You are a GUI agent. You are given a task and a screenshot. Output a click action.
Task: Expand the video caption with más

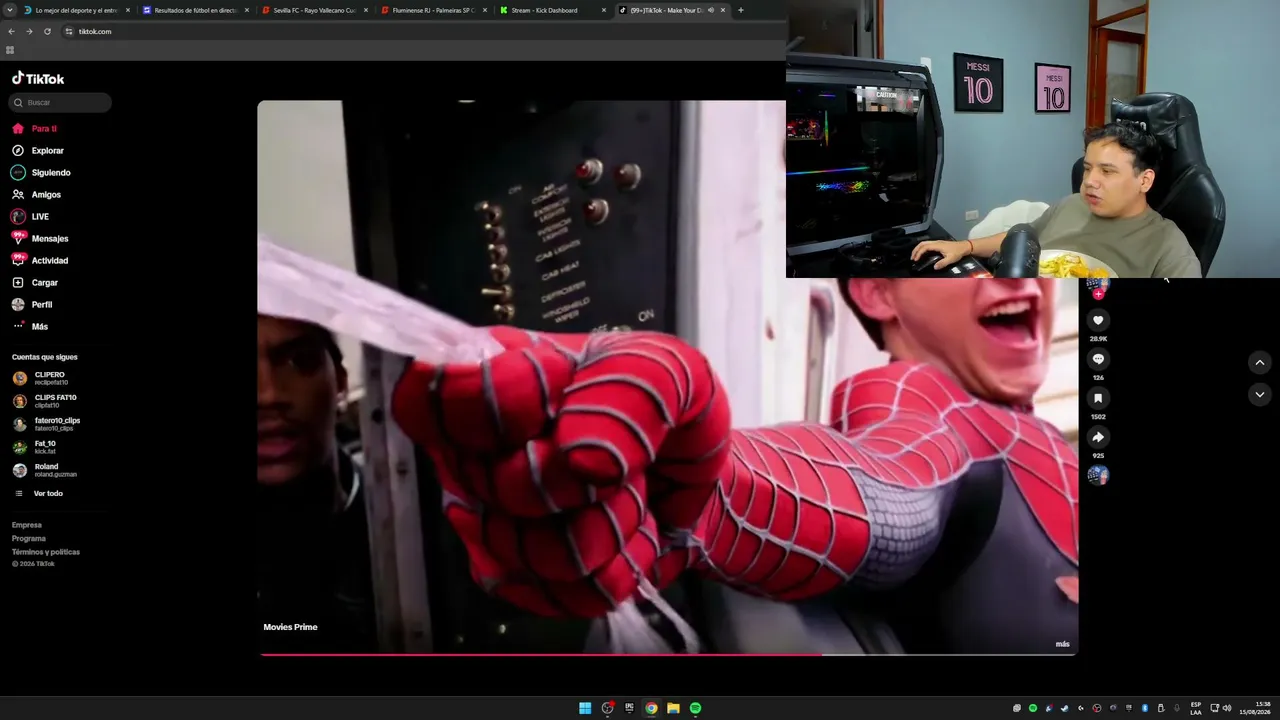[x=1062, y=644]
